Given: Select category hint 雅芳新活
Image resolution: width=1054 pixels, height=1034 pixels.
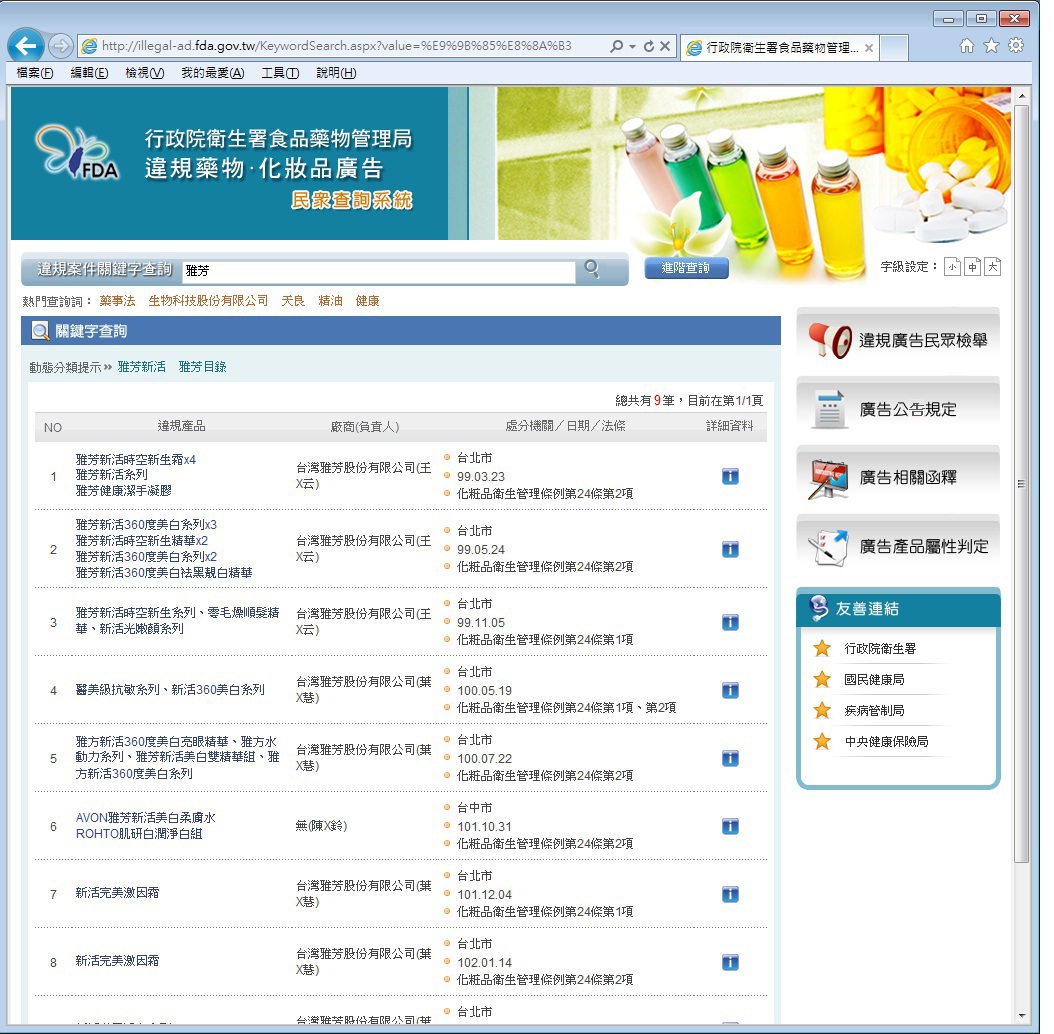Looking at the screenshot, I should [x=142, y=366].
